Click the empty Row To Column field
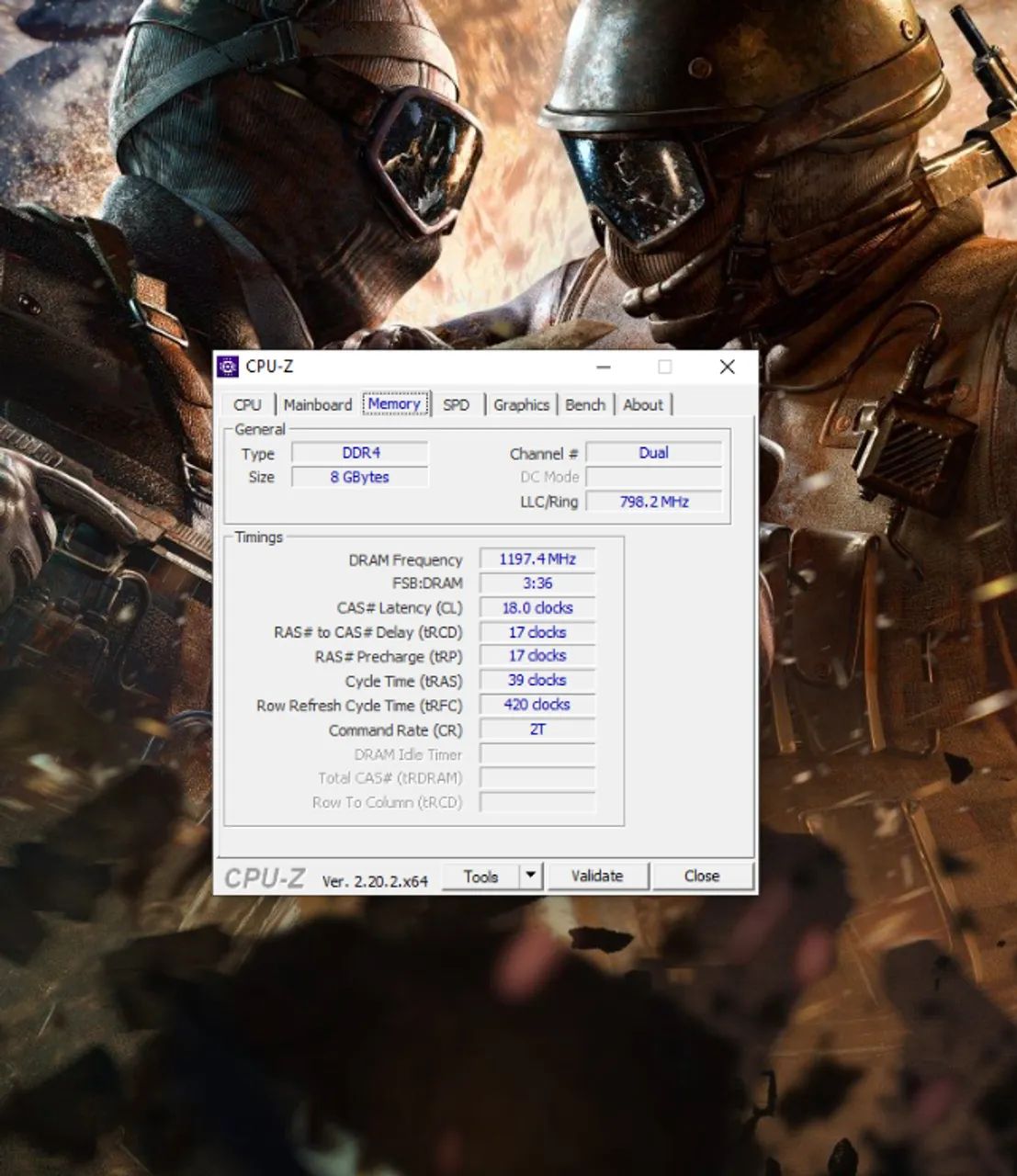1017x1176 pixels. point(537,802)
